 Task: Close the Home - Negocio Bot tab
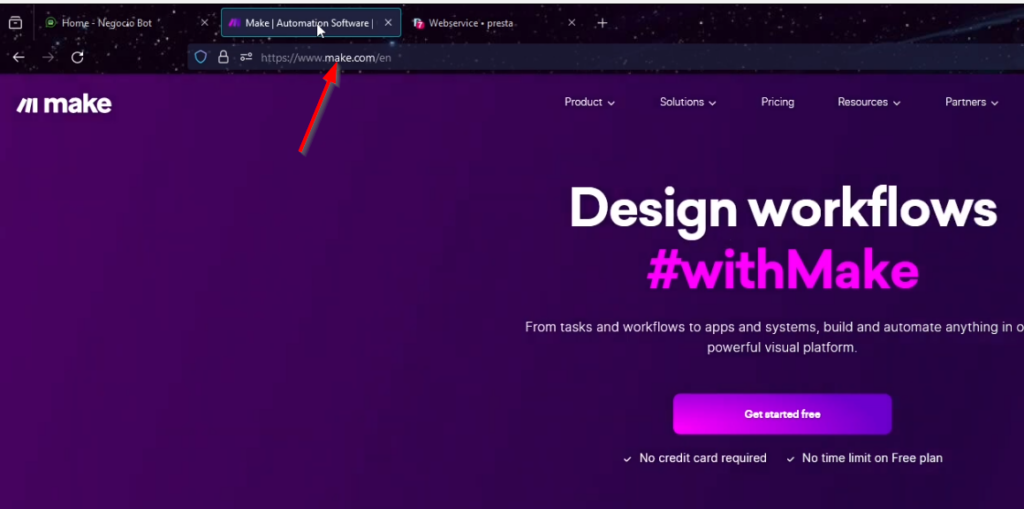[204, 23]
